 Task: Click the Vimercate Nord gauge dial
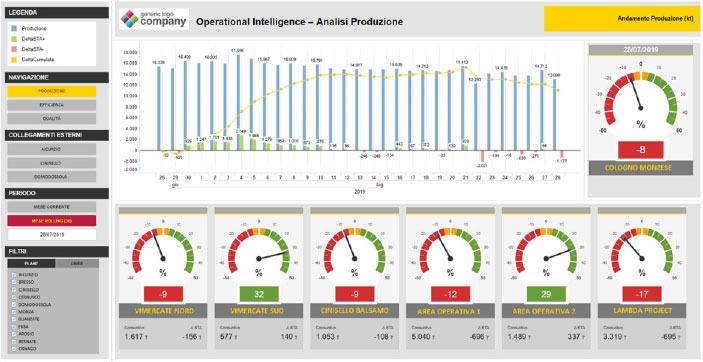[x=163, y=250]
